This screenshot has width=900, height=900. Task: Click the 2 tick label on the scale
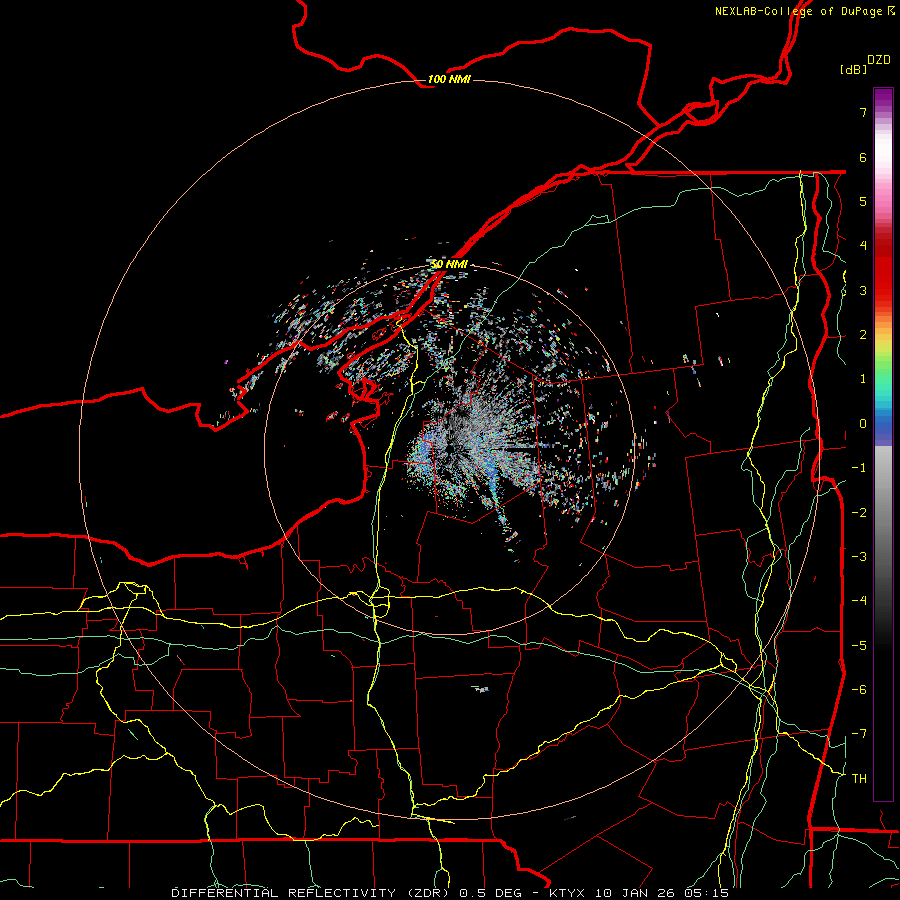(x=863, y=335)
